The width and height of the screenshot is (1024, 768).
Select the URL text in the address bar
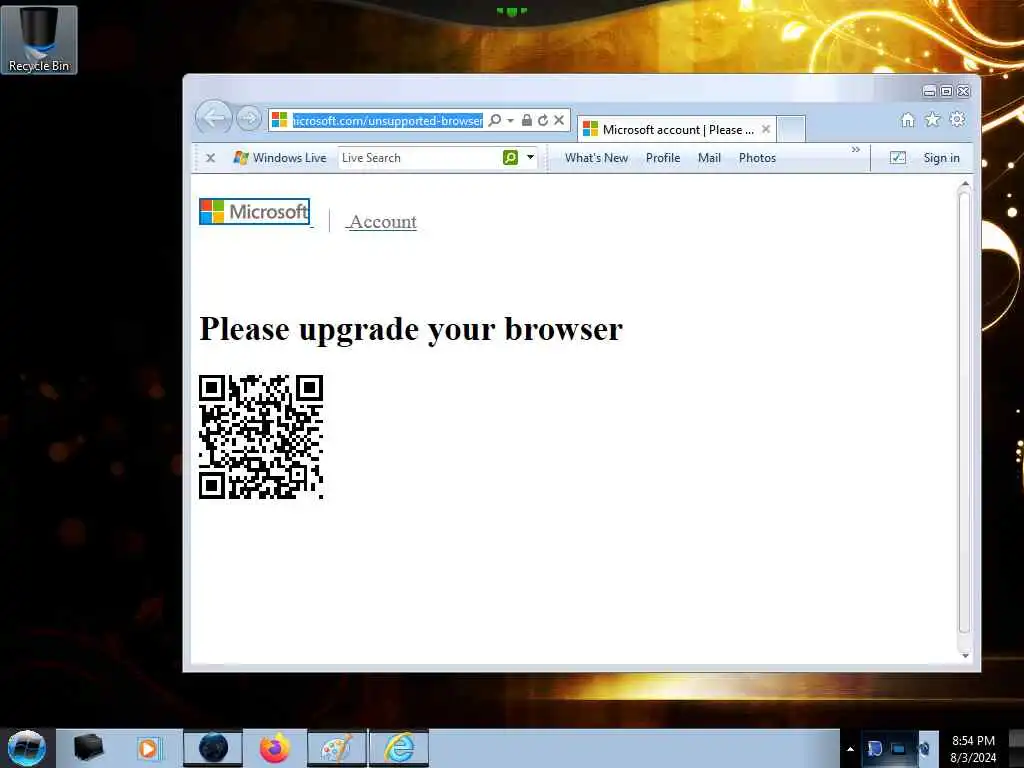388,120
